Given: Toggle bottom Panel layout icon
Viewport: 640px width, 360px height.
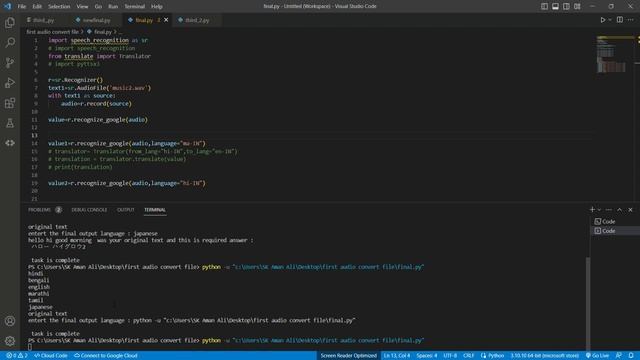Looking at the screenshot, I should pyautogui.click(x=556, y=6).
